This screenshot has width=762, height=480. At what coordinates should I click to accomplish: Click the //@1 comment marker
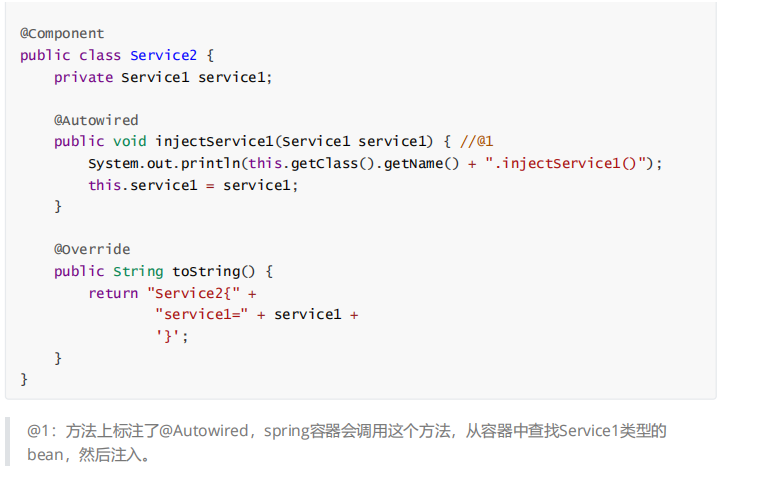(477, 141)
